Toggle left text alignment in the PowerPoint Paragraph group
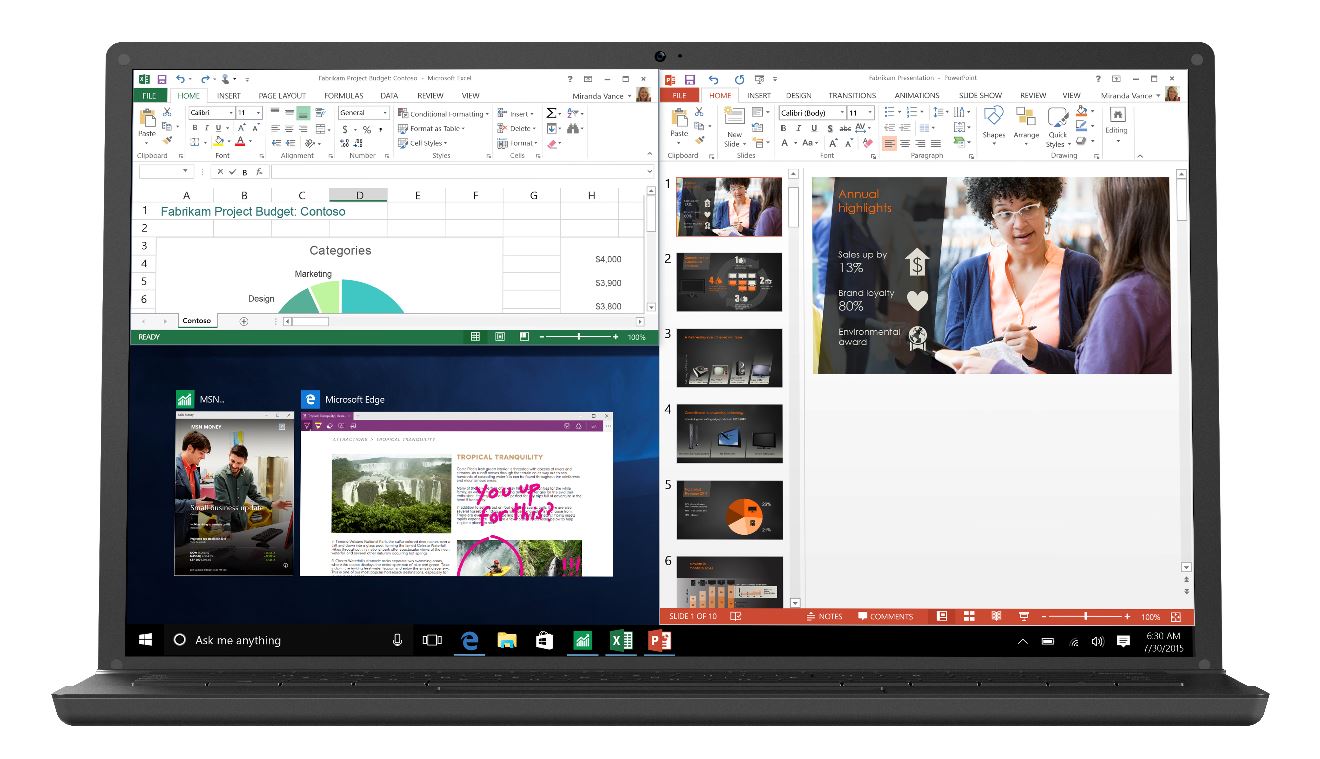This screenshot has width=1320, height=759. [x=890, y=143]
